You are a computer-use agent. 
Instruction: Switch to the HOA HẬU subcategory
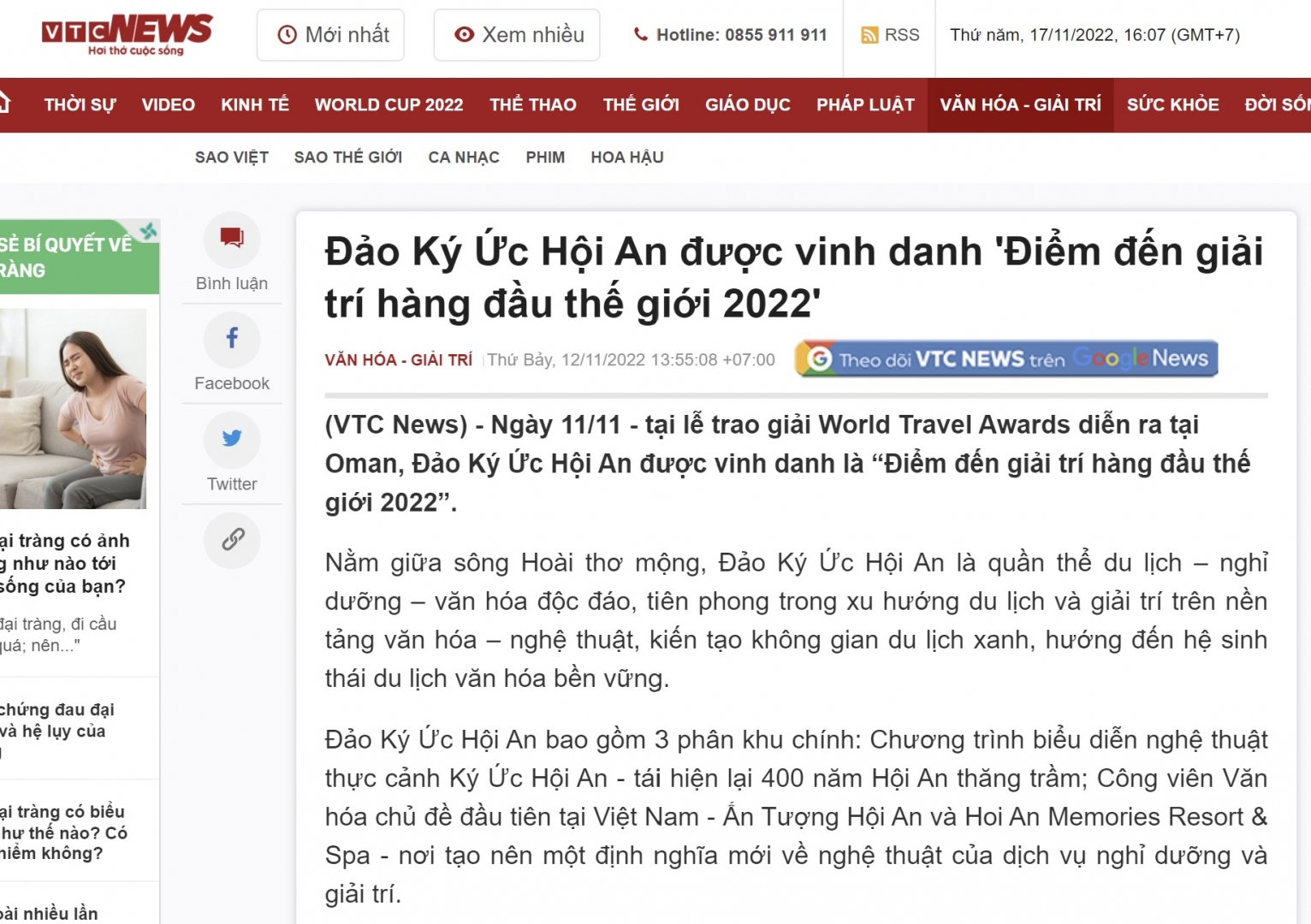tap(626, 157)
